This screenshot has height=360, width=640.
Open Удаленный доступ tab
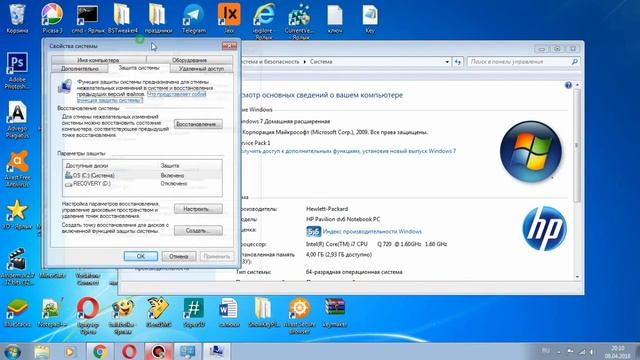(201, 69)
